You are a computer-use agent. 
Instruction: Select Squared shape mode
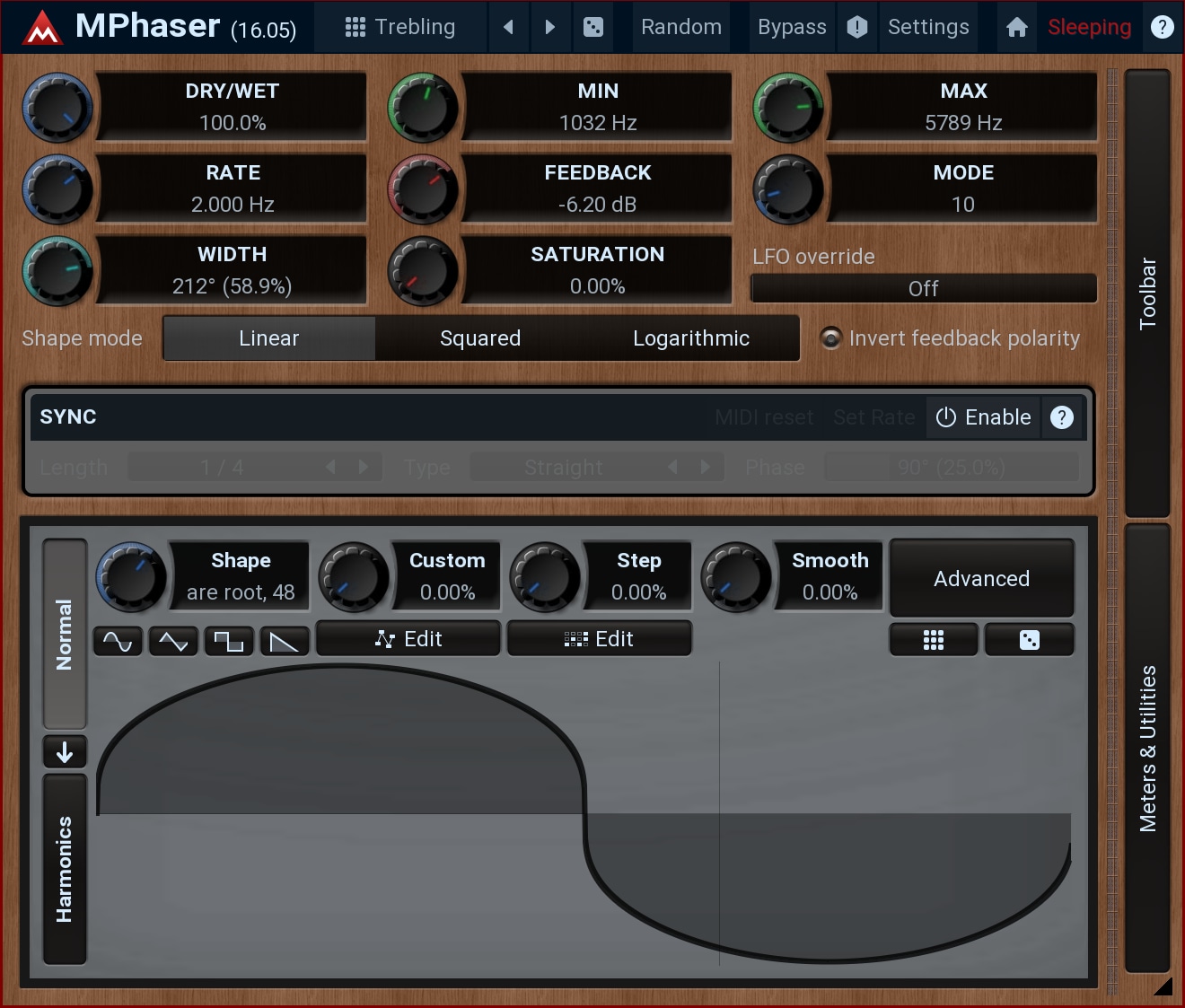click(480, 338)
